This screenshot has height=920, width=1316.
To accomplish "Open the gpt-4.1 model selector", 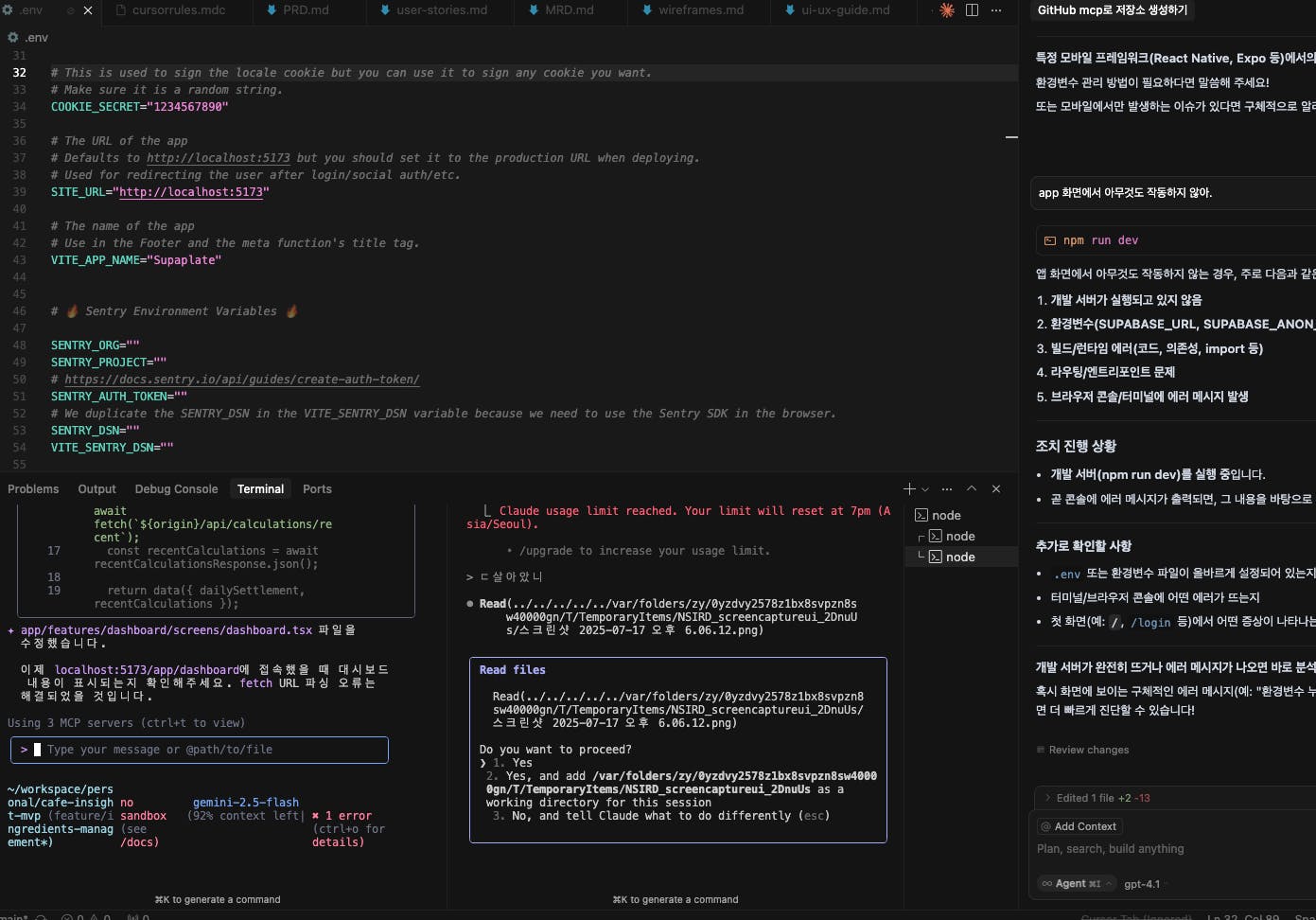I will (x=1143, y=884).
